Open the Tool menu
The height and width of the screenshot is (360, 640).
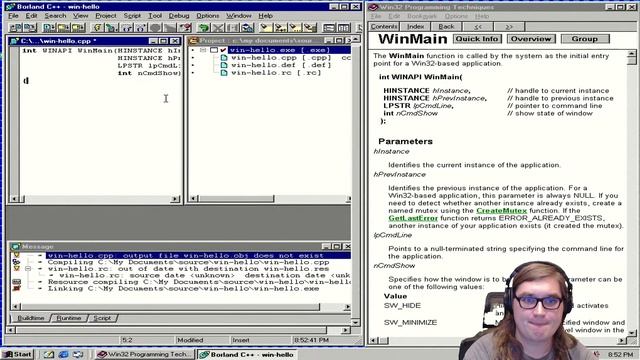(155, 16)
